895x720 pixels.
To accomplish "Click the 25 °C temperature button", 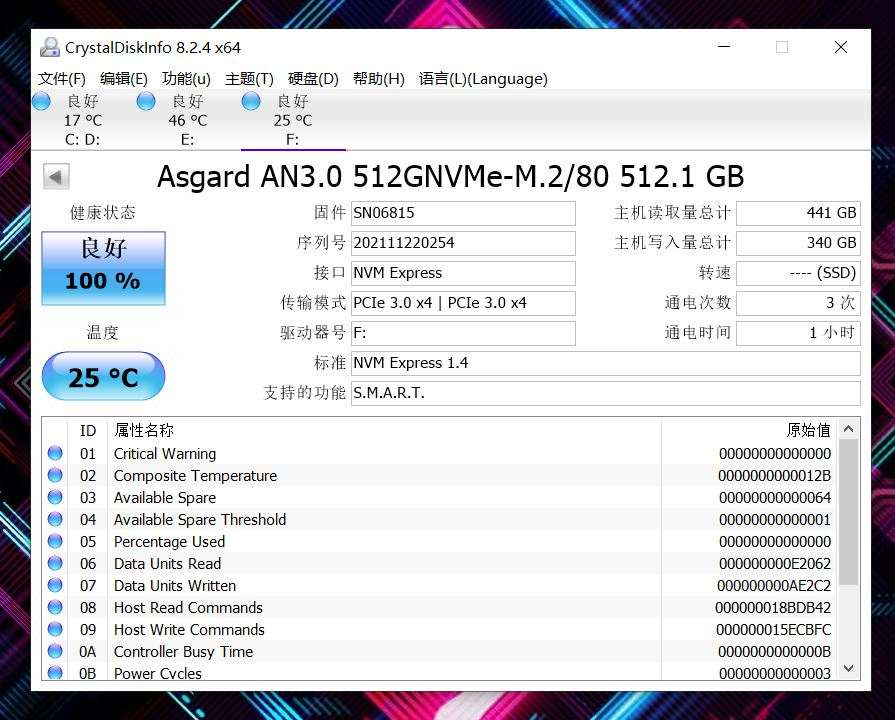I will [x=103, y=376].
